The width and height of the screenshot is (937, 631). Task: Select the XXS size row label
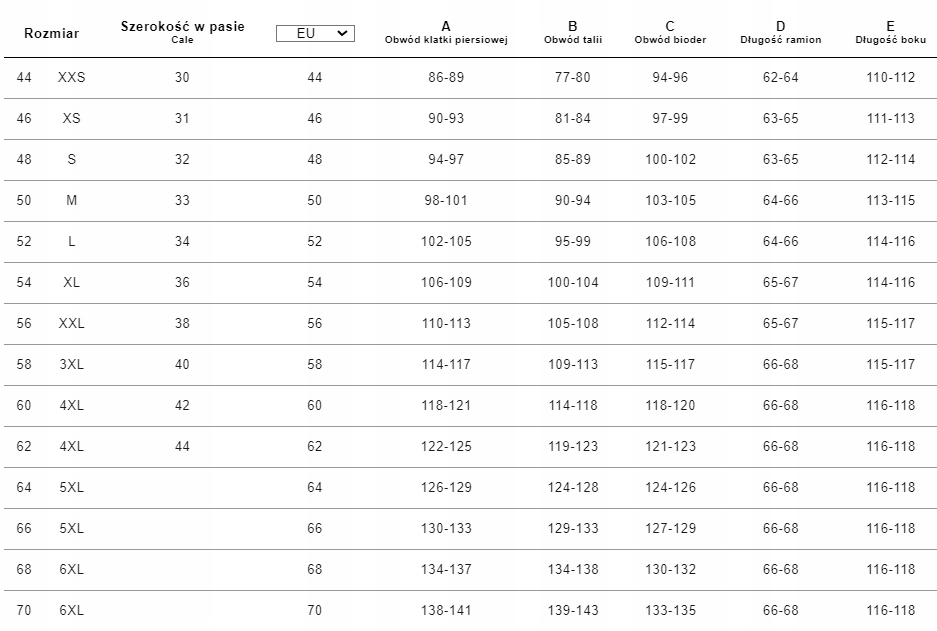pyautogui.click(x=72, y=77)
